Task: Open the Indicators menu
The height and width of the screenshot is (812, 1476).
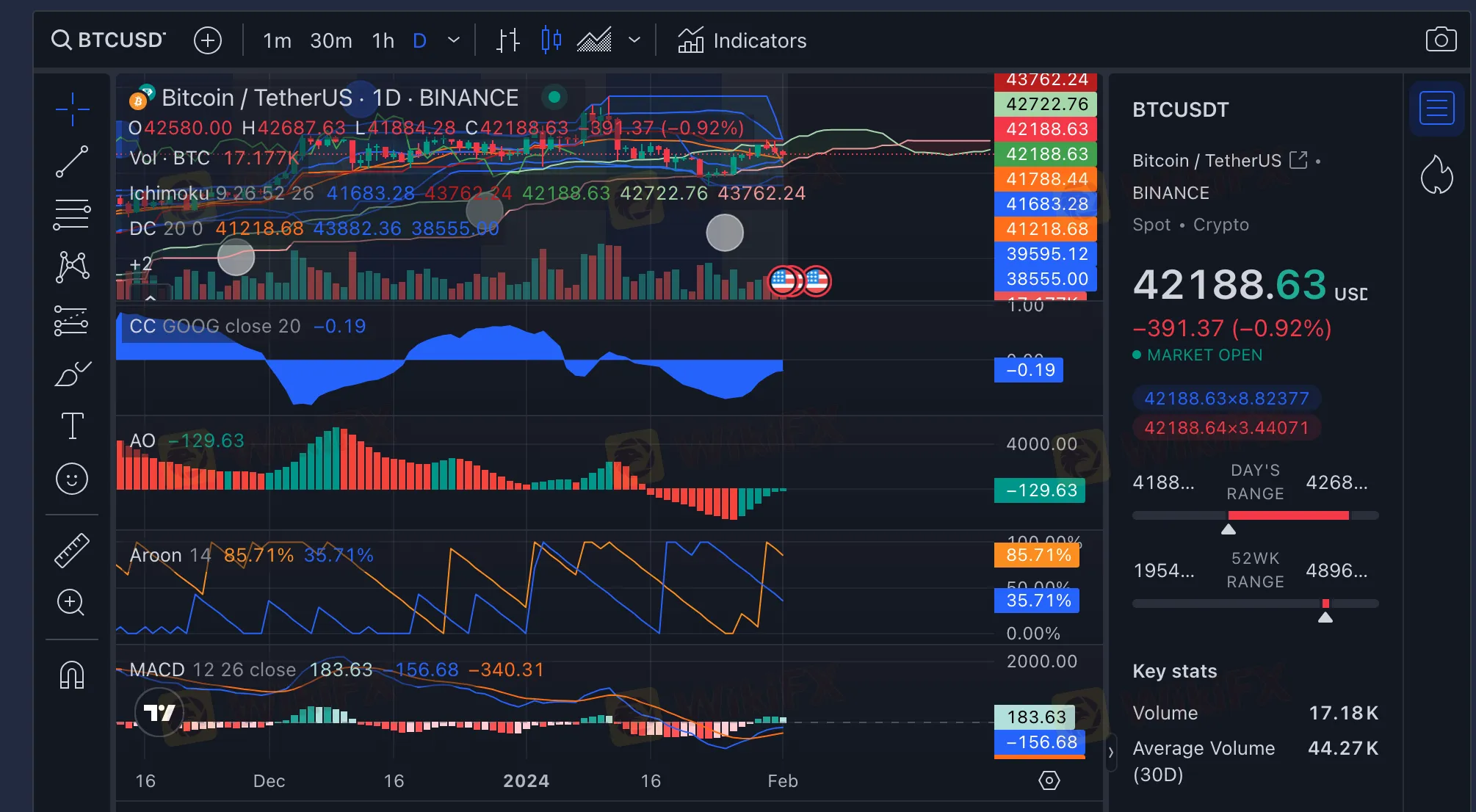Action: [742, 40]
